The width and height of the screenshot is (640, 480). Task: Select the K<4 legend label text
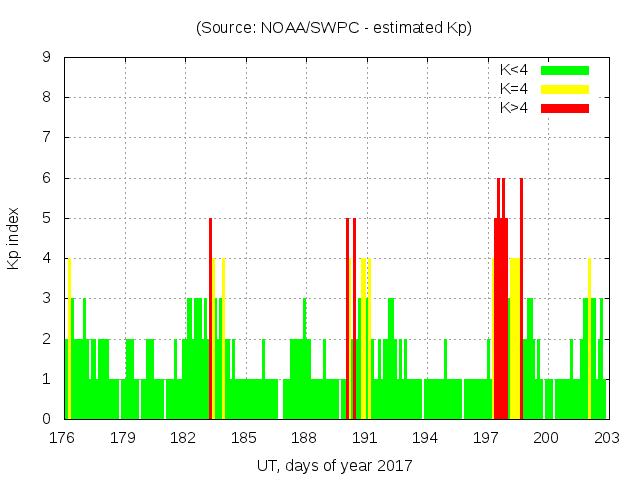coord(514,70)
